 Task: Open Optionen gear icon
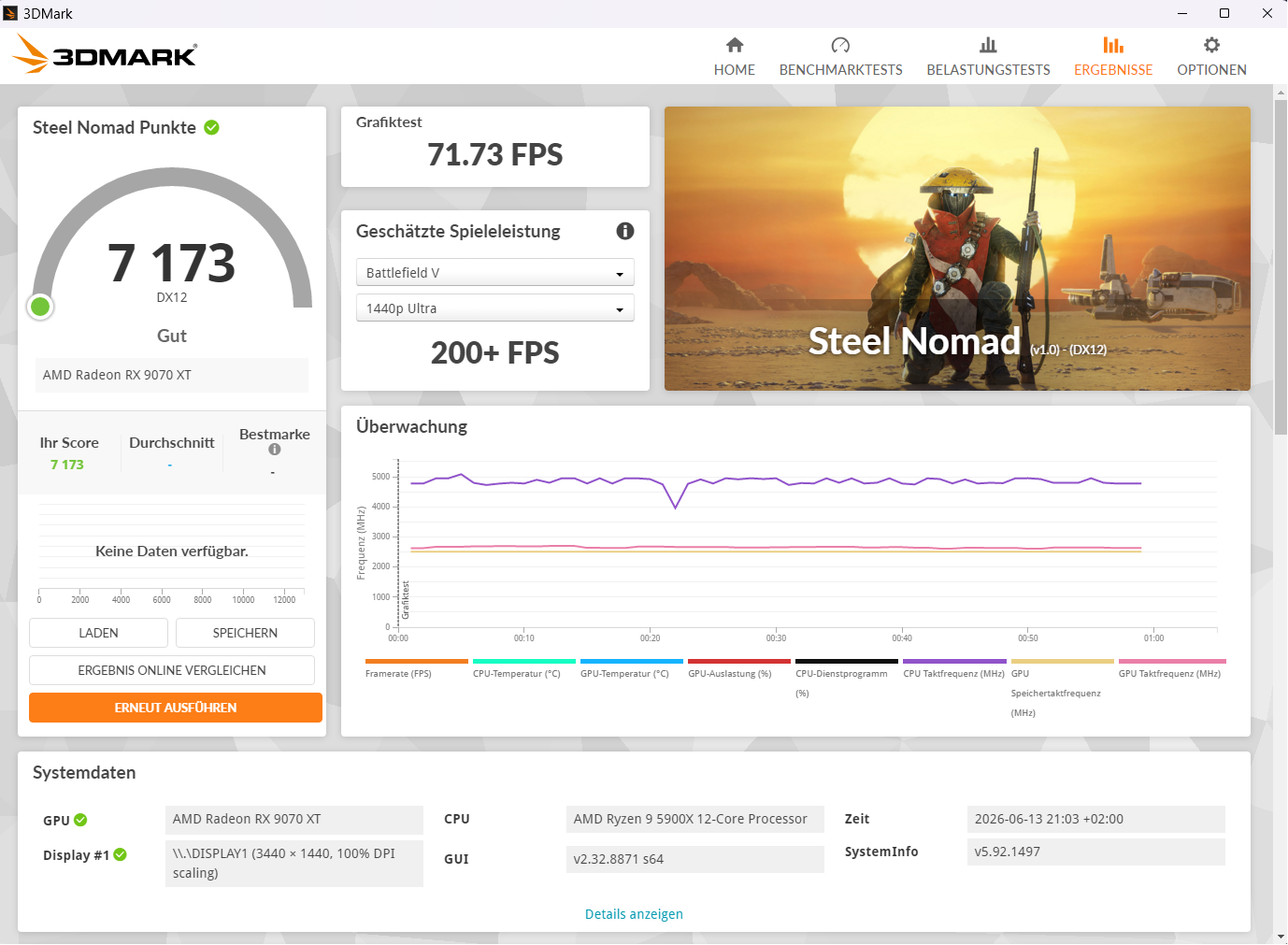click(1211, 45)
